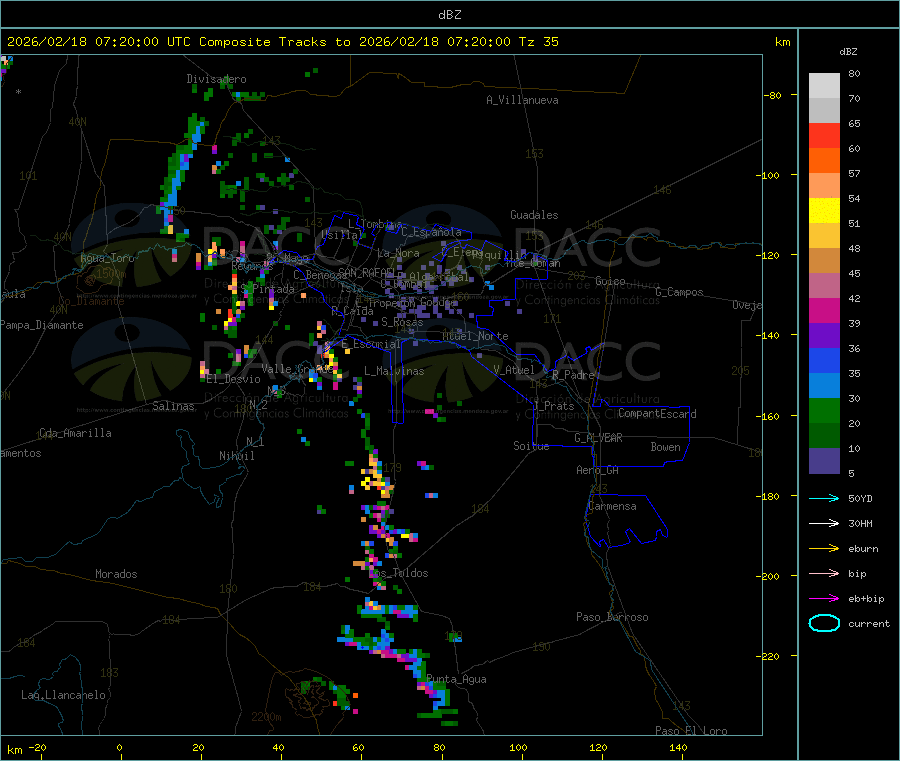Click the Divisadero map label
Viewport: 900px width, 761px height.
pos(216,79)
